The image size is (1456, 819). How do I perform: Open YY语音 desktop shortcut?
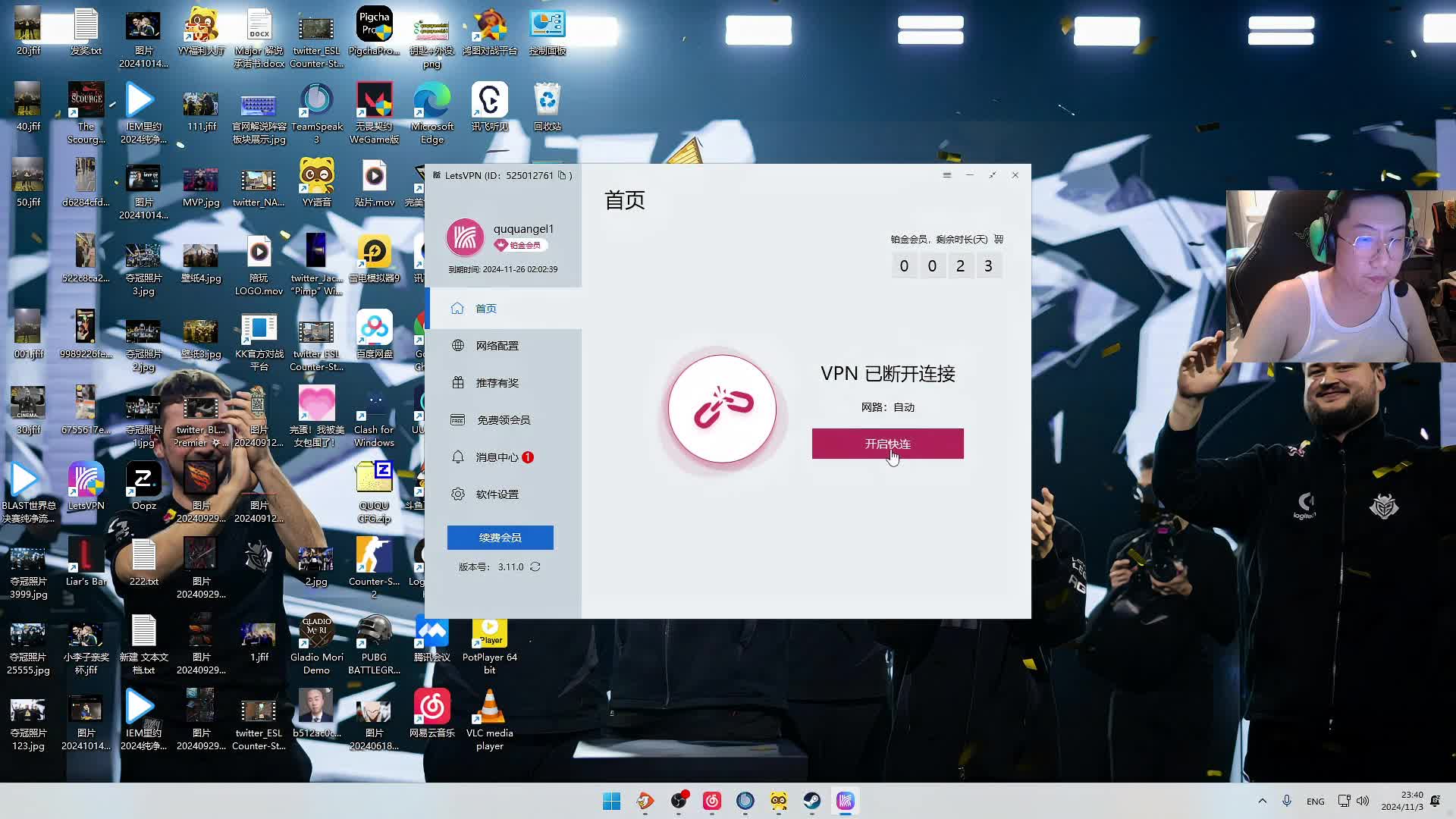(316, 184)
